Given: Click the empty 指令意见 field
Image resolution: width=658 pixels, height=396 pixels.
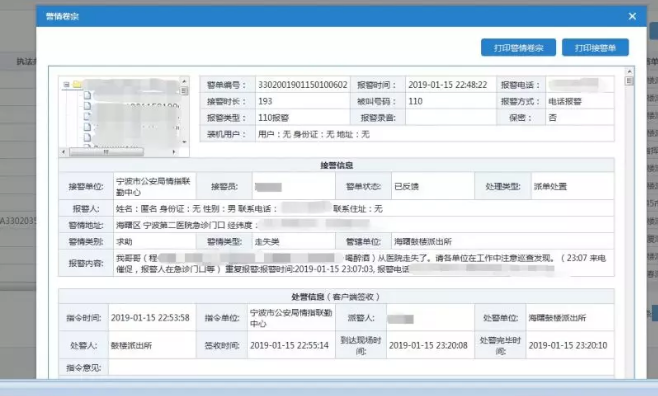Looking at the screenshot, I should 361,367.
